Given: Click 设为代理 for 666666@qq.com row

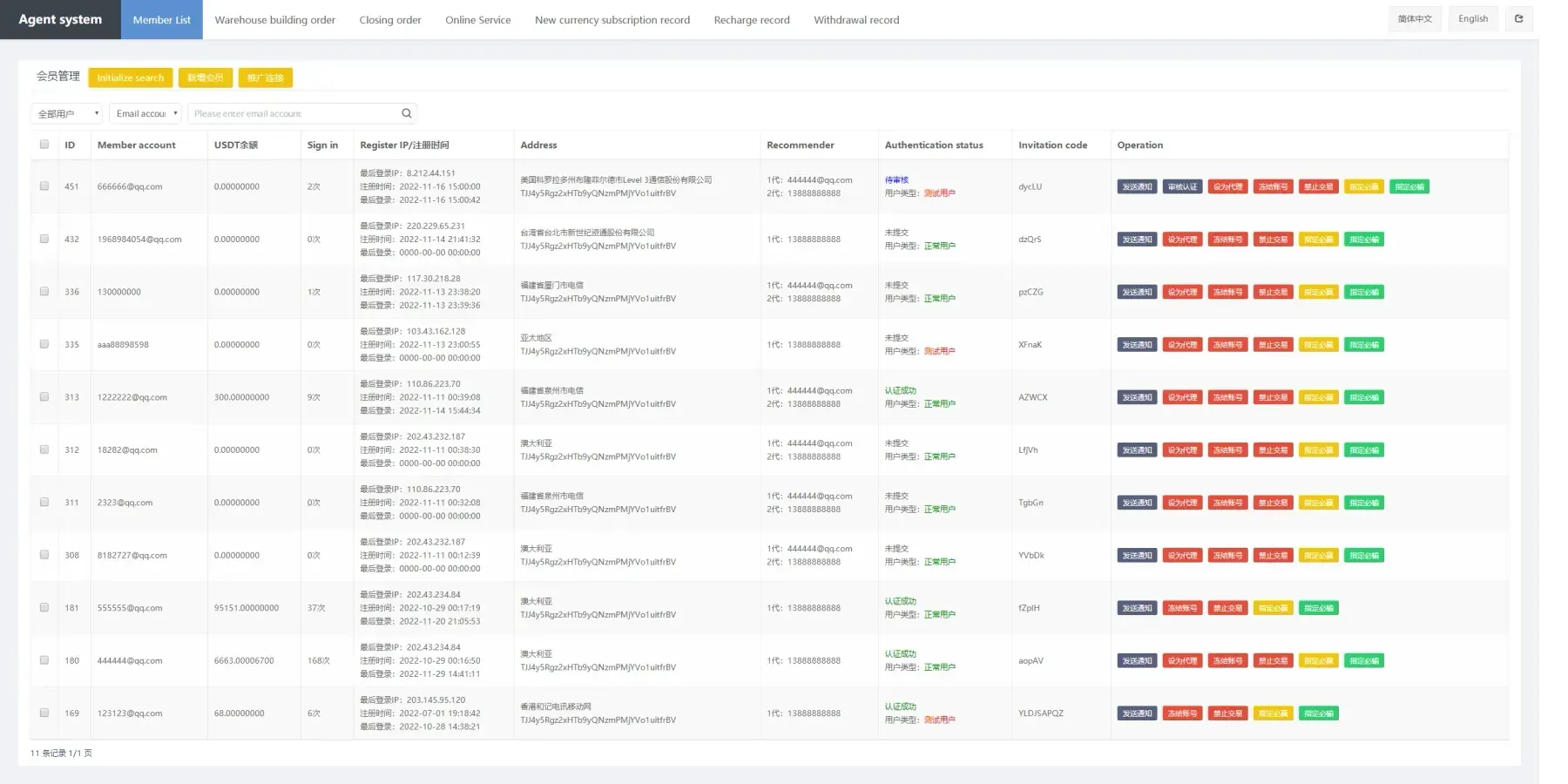Looking at the screenshot, I should (1227, 186).
